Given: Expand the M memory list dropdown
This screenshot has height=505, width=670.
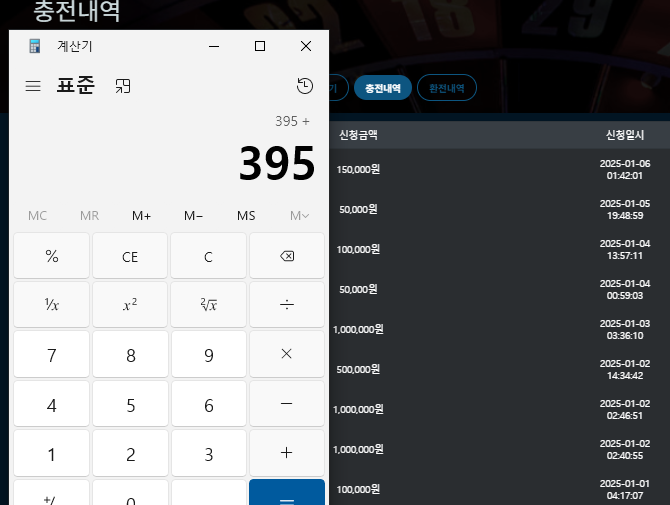Looking at the screenshot, I should click(x=299, y=216).
